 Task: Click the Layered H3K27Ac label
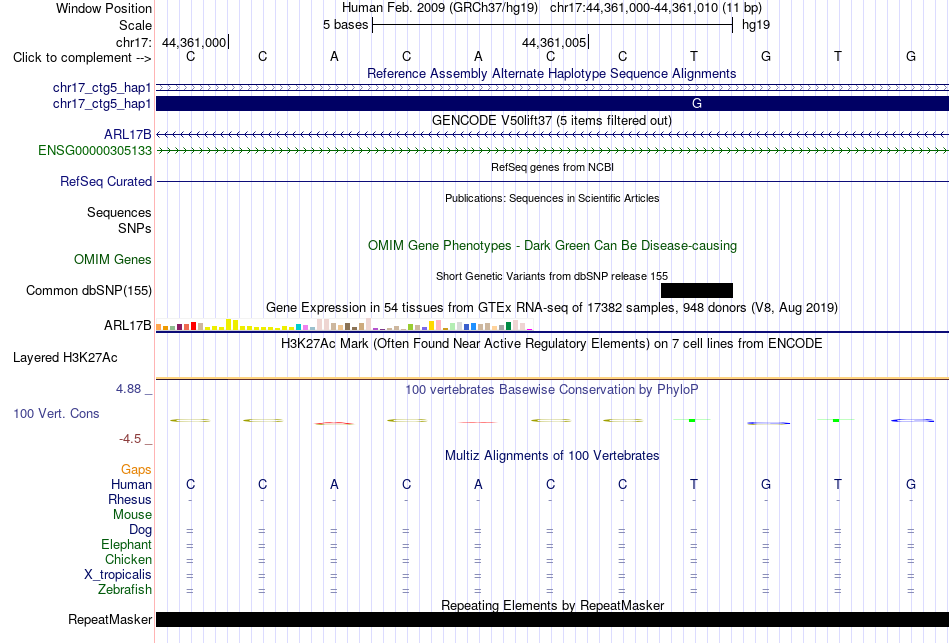click(x=65, y=358)
